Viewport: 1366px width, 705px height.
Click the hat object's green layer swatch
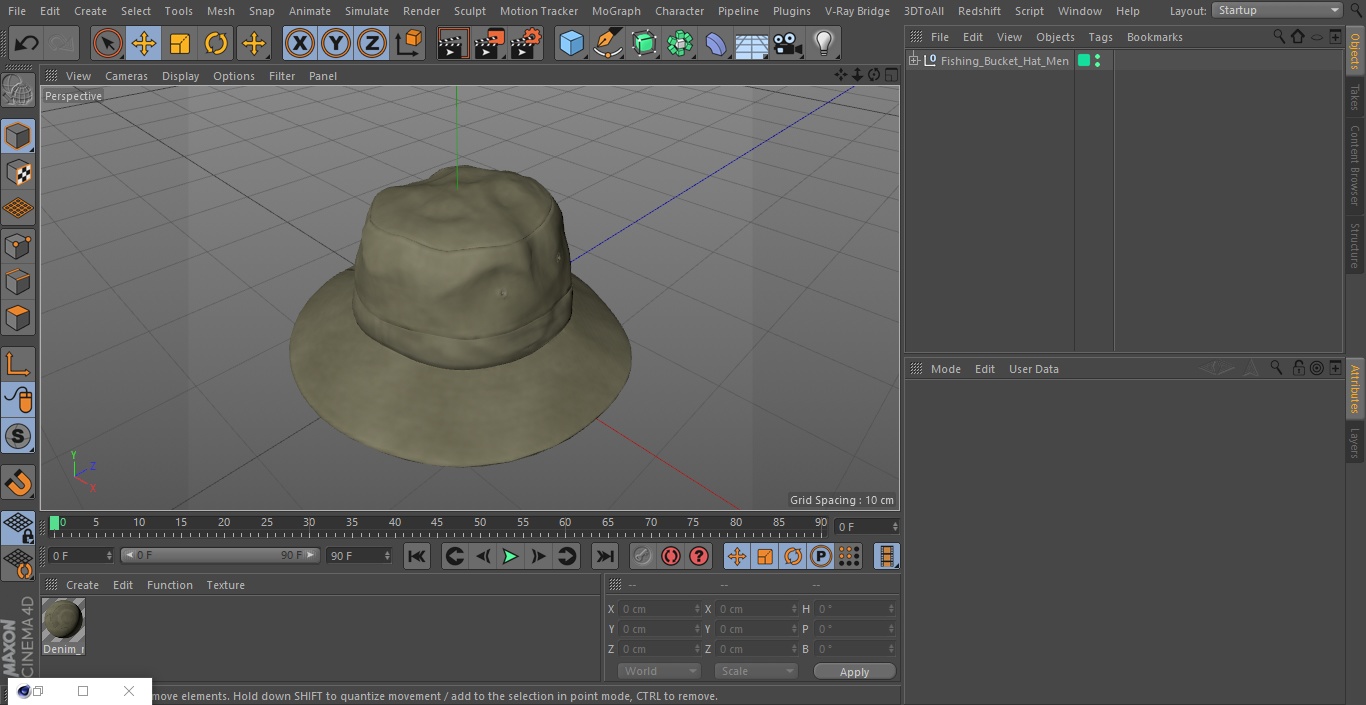tap(1084, 61)
